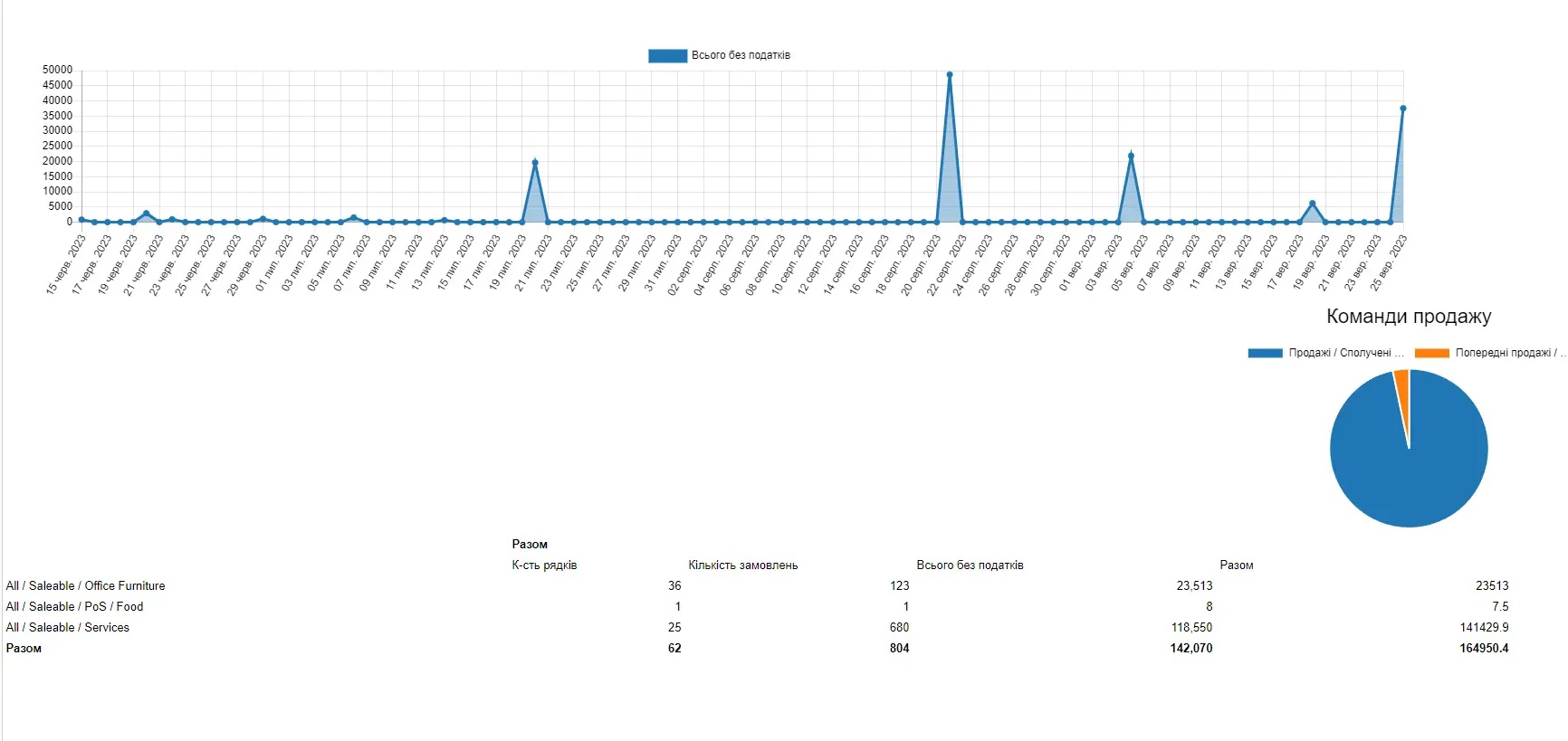
Task: Toggle the blue 'Всього без податків' legend swatch
Action: pyautogui.click(x=667, y=56)
